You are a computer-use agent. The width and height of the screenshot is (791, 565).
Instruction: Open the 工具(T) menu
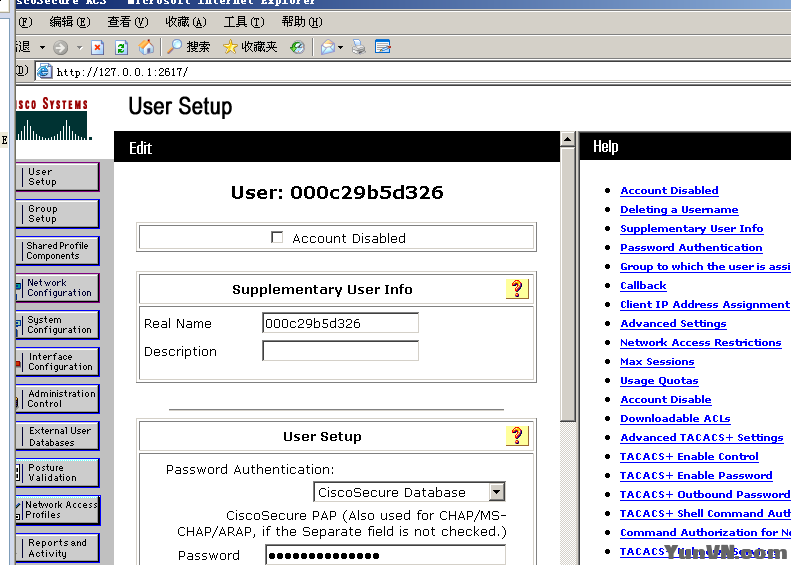pyautogui.click(x=244, y=22)
